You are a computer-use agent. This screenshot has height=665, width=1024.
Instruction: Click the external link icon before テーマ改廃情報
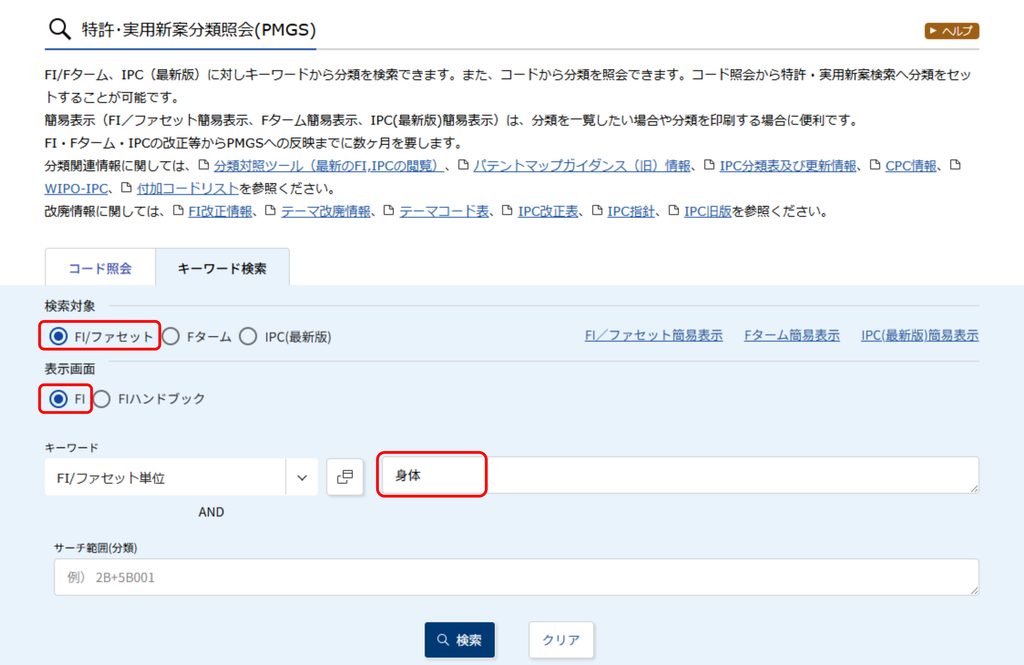coord(270,211)
